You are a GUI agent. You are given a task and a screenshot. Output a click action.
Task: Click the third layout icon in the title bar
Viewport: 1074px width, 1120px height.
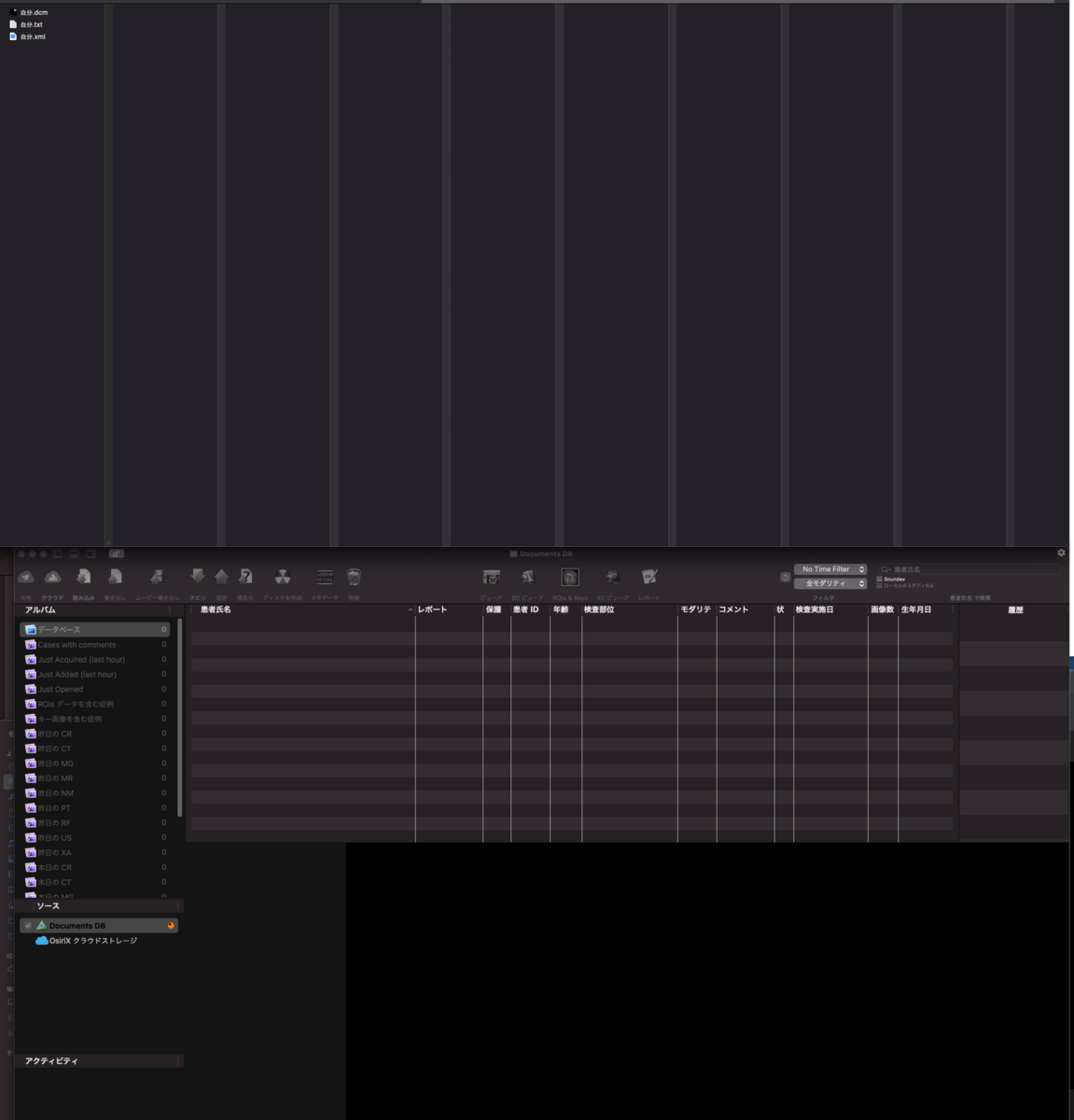(x=91, y=553)
